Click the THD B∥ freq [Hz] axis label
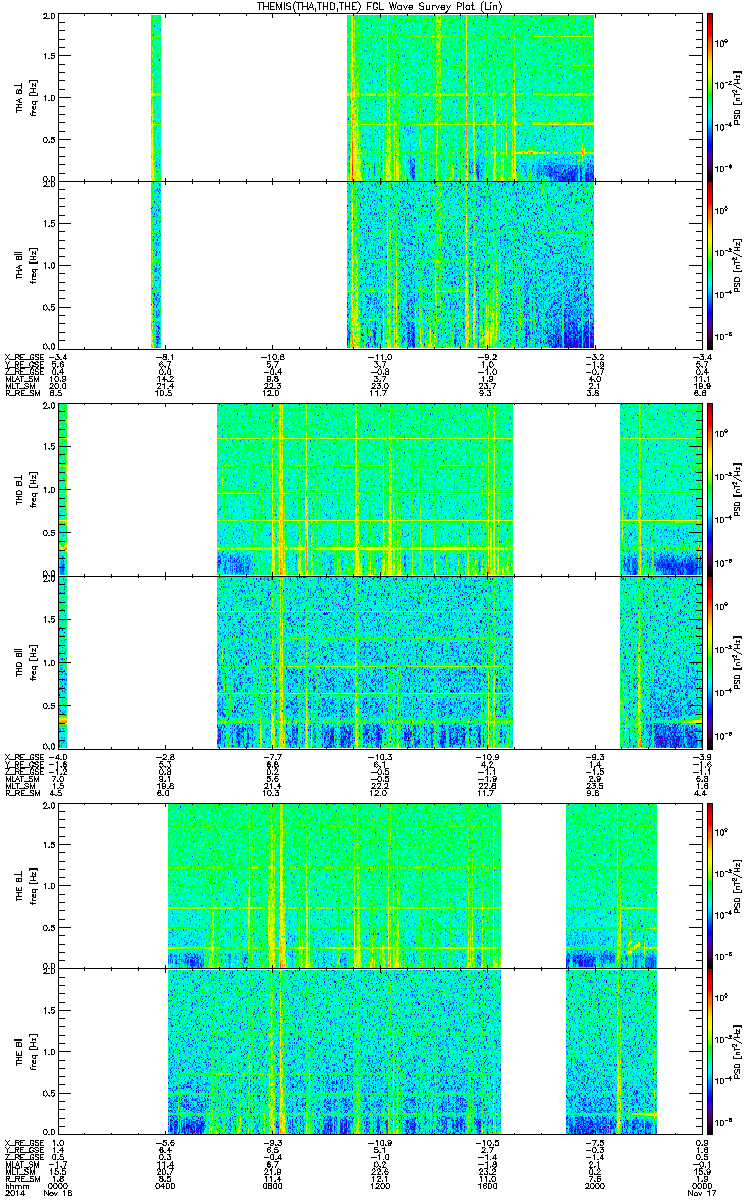 click(27, 662)
